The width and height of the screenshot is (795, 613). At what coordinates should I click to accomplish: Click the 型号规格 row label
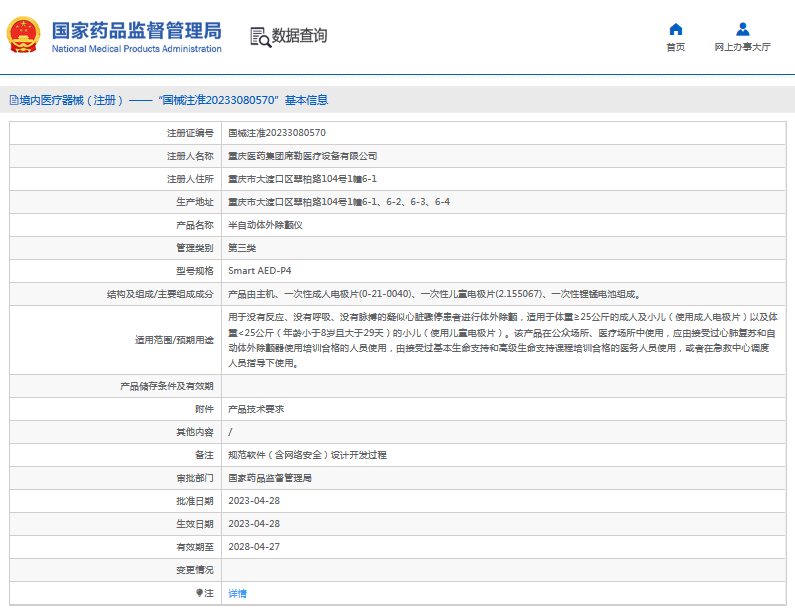(x=195, y=271)
